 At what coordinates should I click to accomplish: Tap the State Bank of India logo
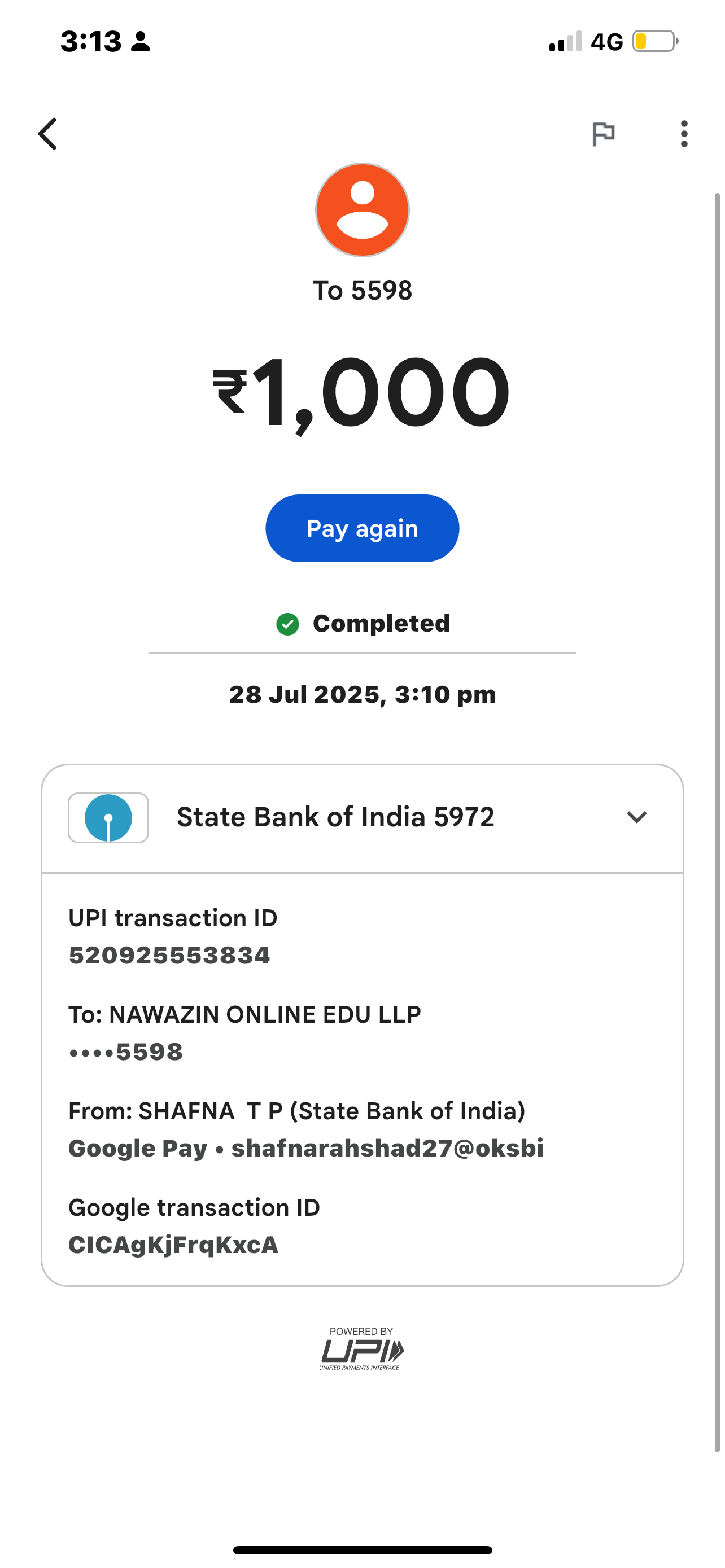[108, 817]
